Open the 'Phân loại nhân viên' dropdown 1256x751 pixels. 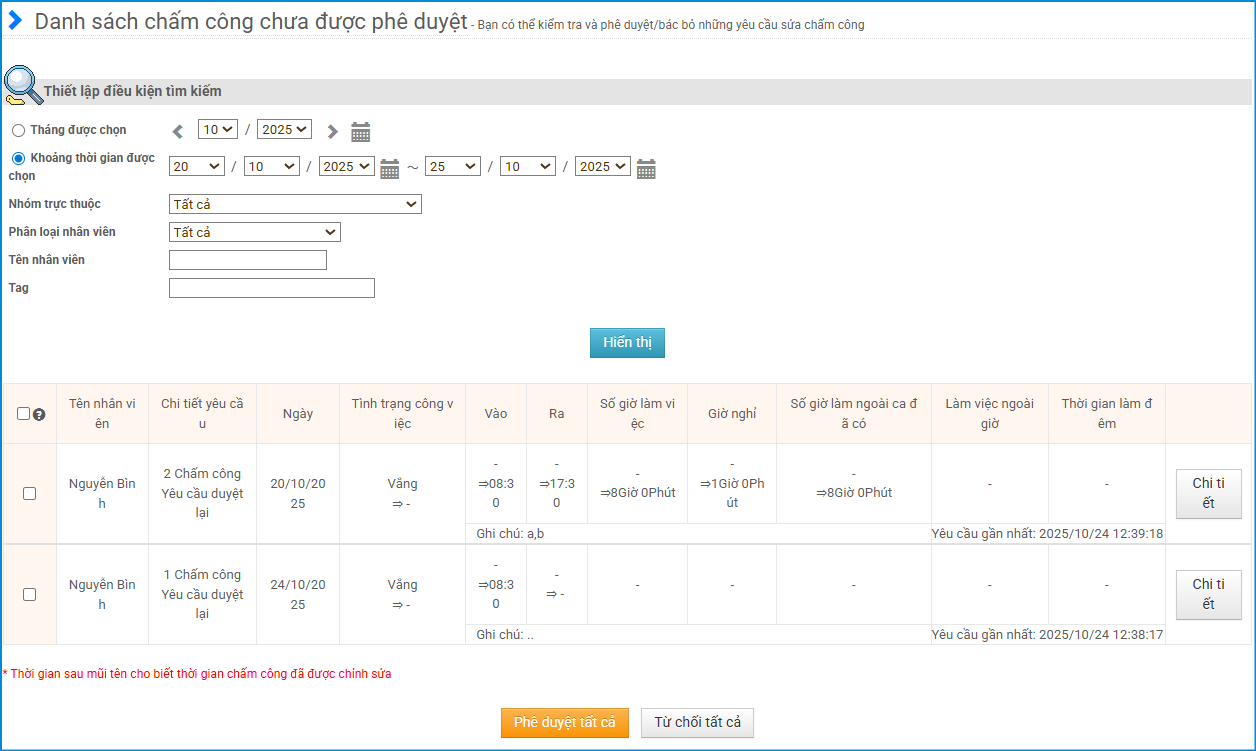(255, 232)
